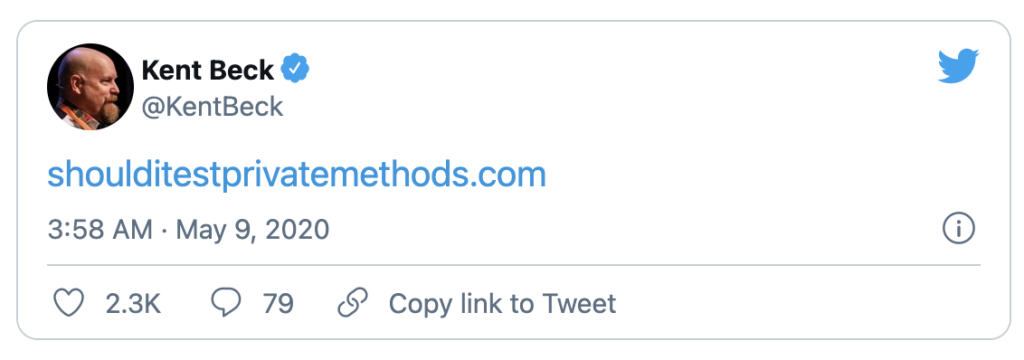Screen dimensions: 1024x360
Task: Click the 3:58 AM timestamp
Action: pyautogui.click(x=100, y=229)
